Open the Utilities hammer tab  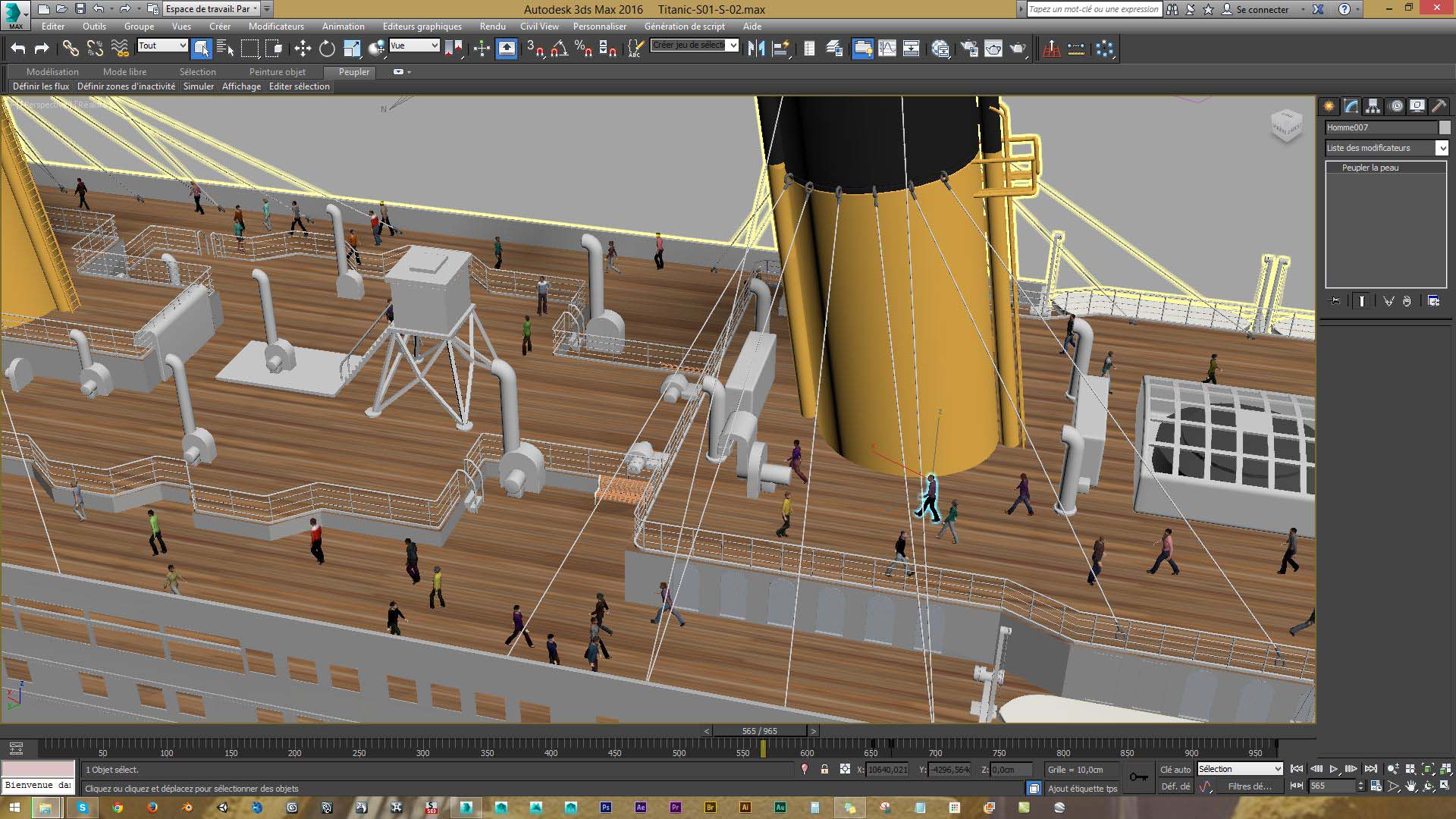[x=1439, y=106]
